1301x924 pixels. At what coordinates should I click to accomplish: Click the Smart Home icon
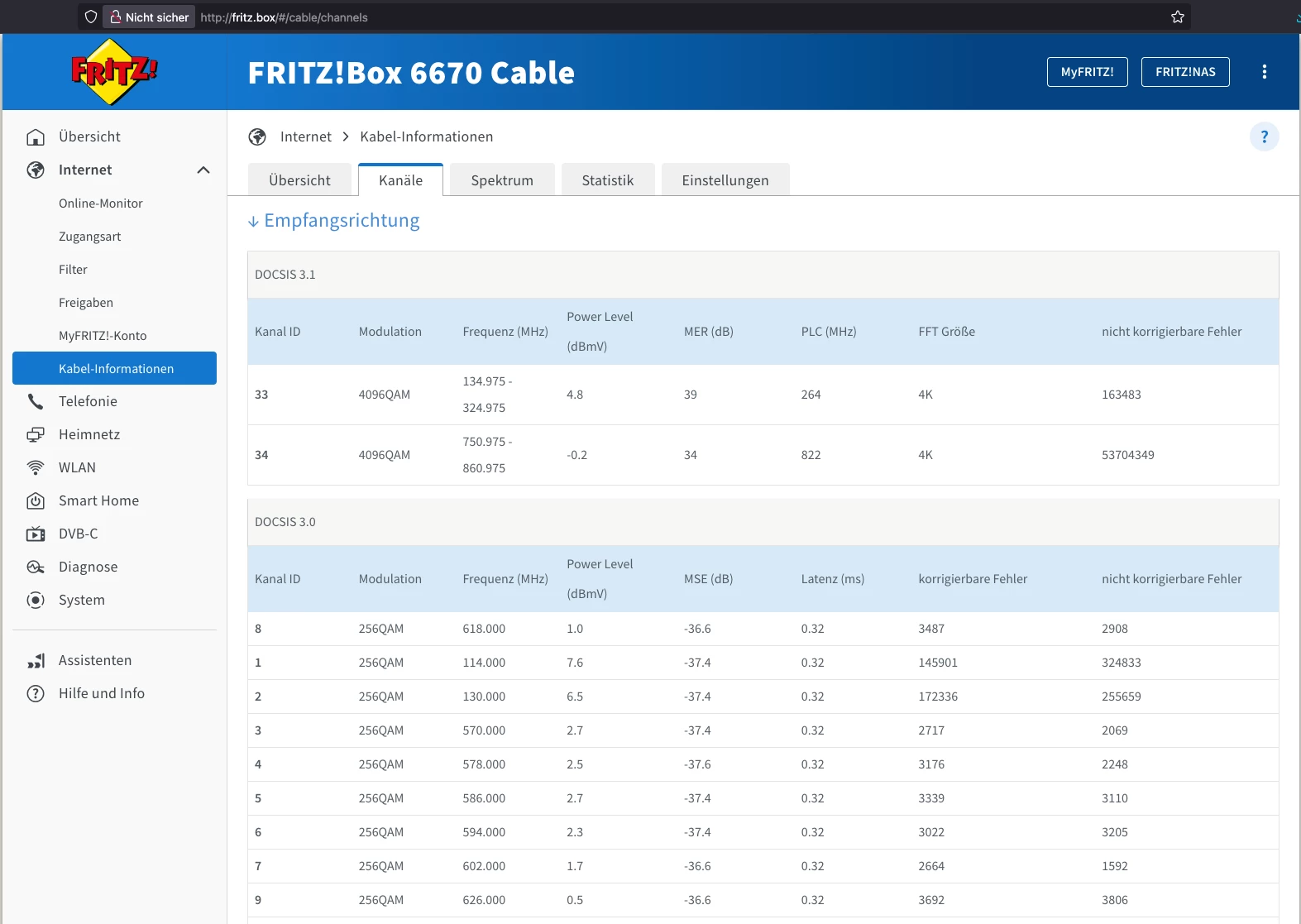tap(36, 500)
